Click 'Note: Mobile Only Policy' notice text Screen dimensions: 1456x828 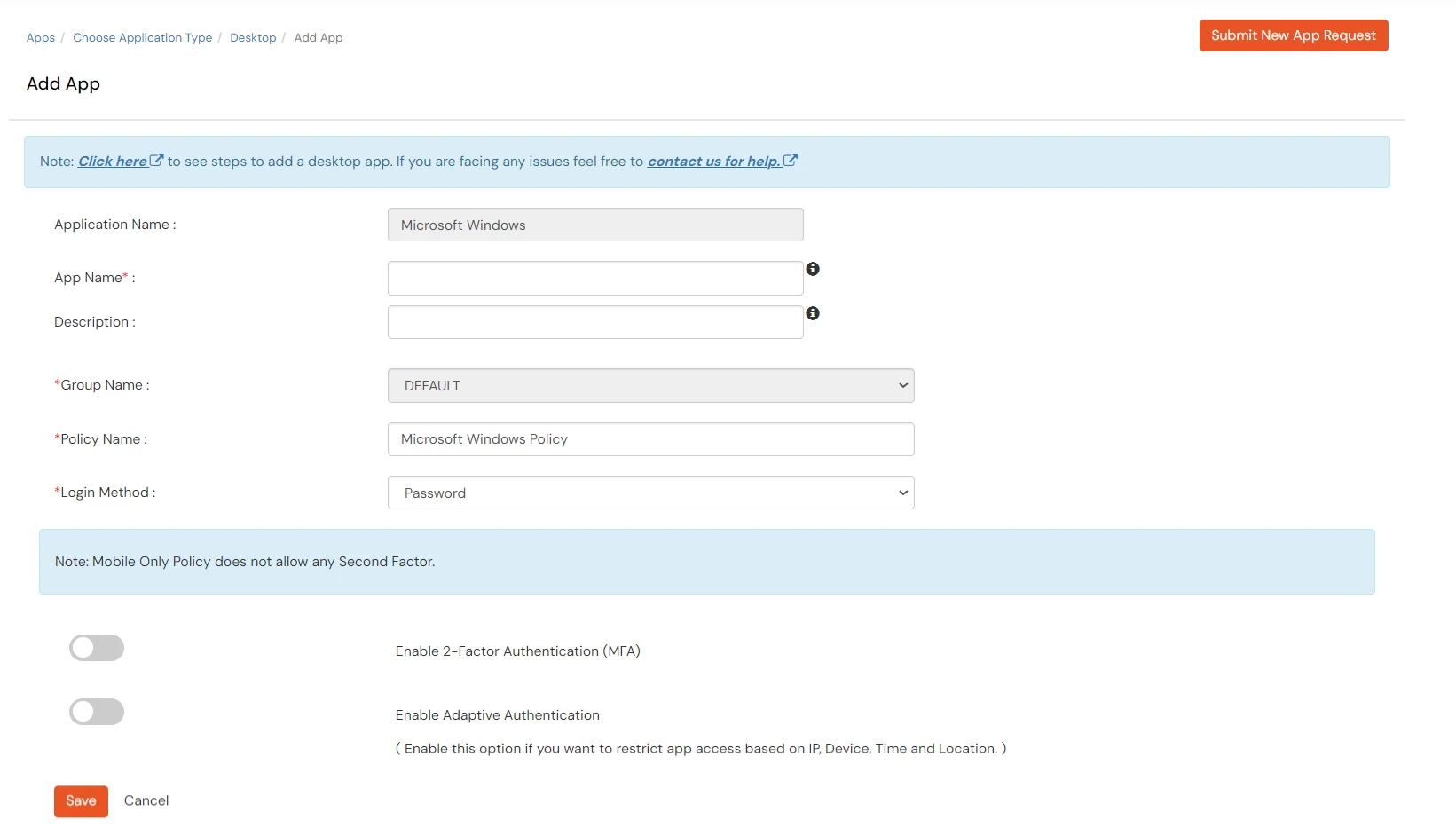pyautogui.click(x=245, y=562)
